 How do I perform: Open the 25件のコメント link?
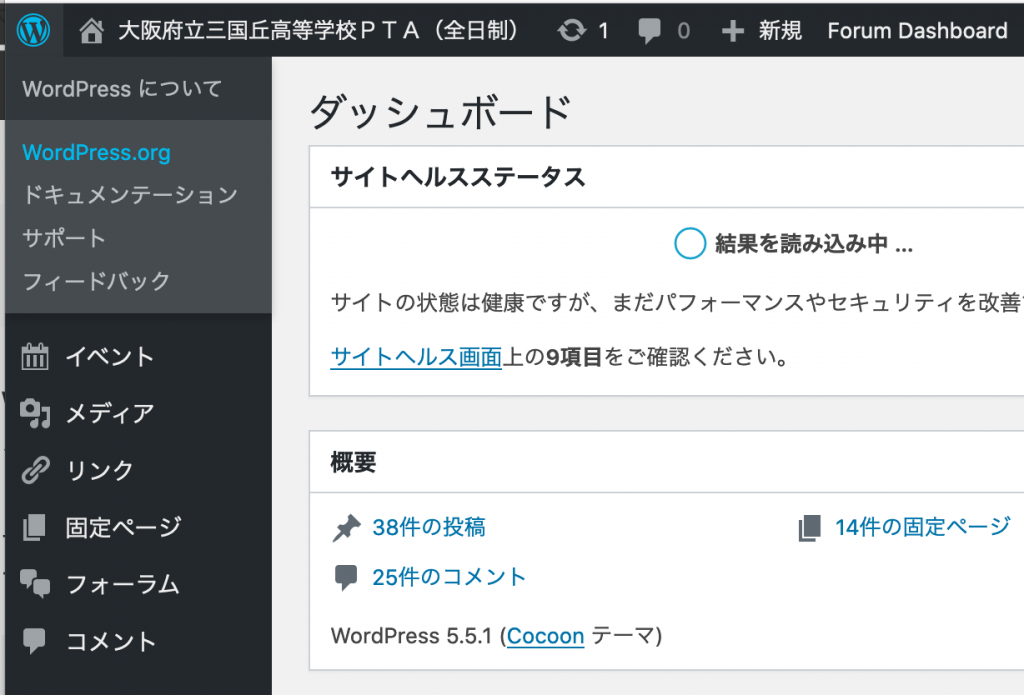click(449, 577)
